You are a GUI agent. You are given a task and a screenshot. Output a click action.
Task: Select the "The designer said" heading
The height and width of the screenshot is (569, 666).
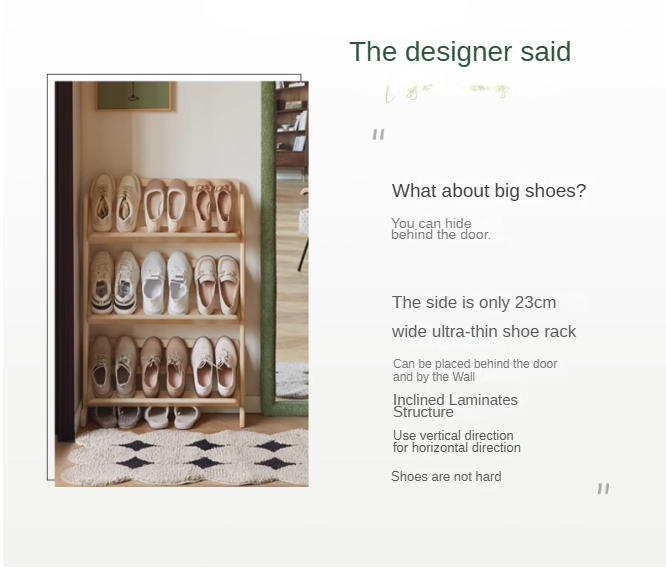(x=459, y=52)
